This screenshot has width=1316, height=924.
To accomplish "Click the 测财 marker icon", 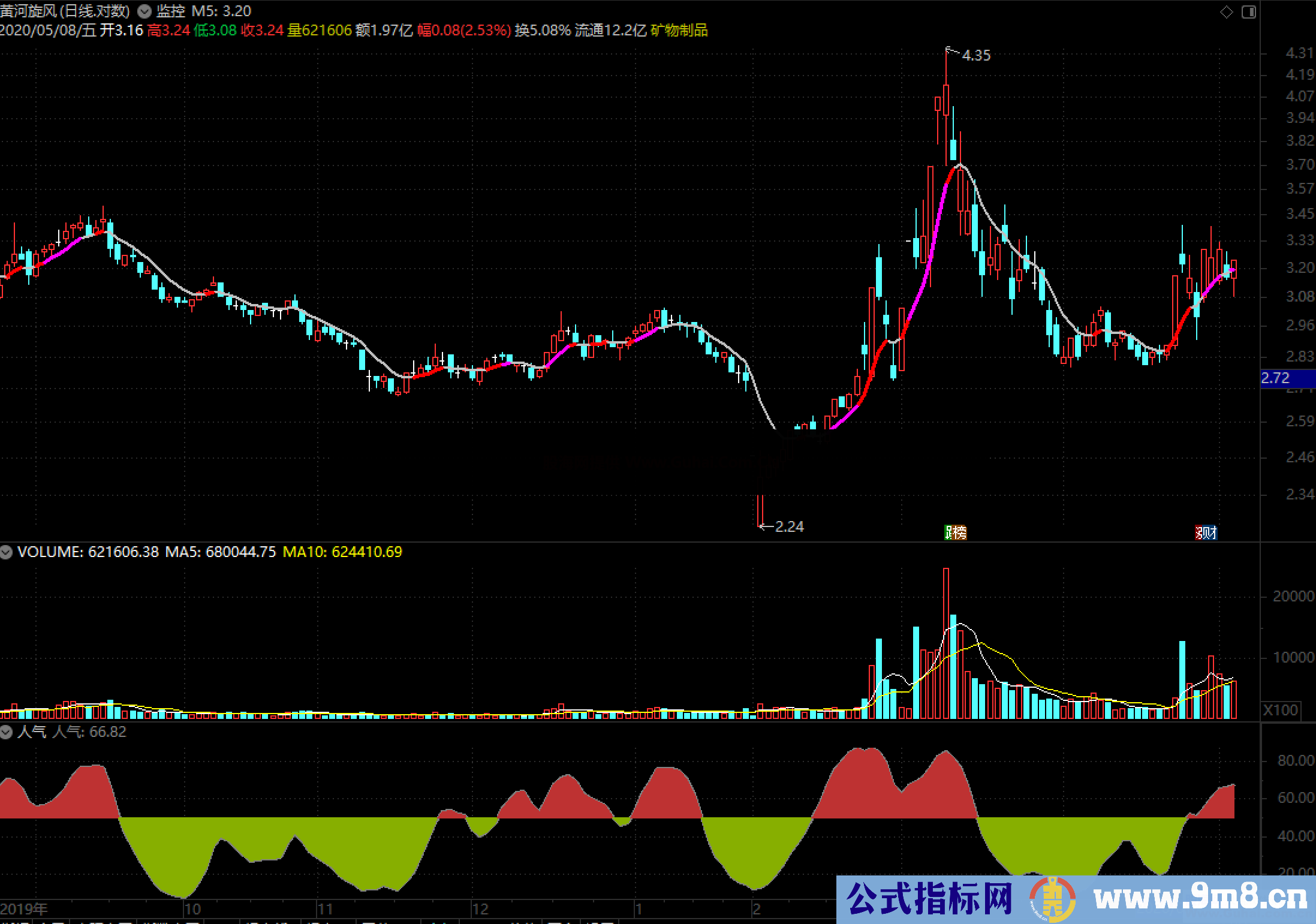I will coord(1206,532).
